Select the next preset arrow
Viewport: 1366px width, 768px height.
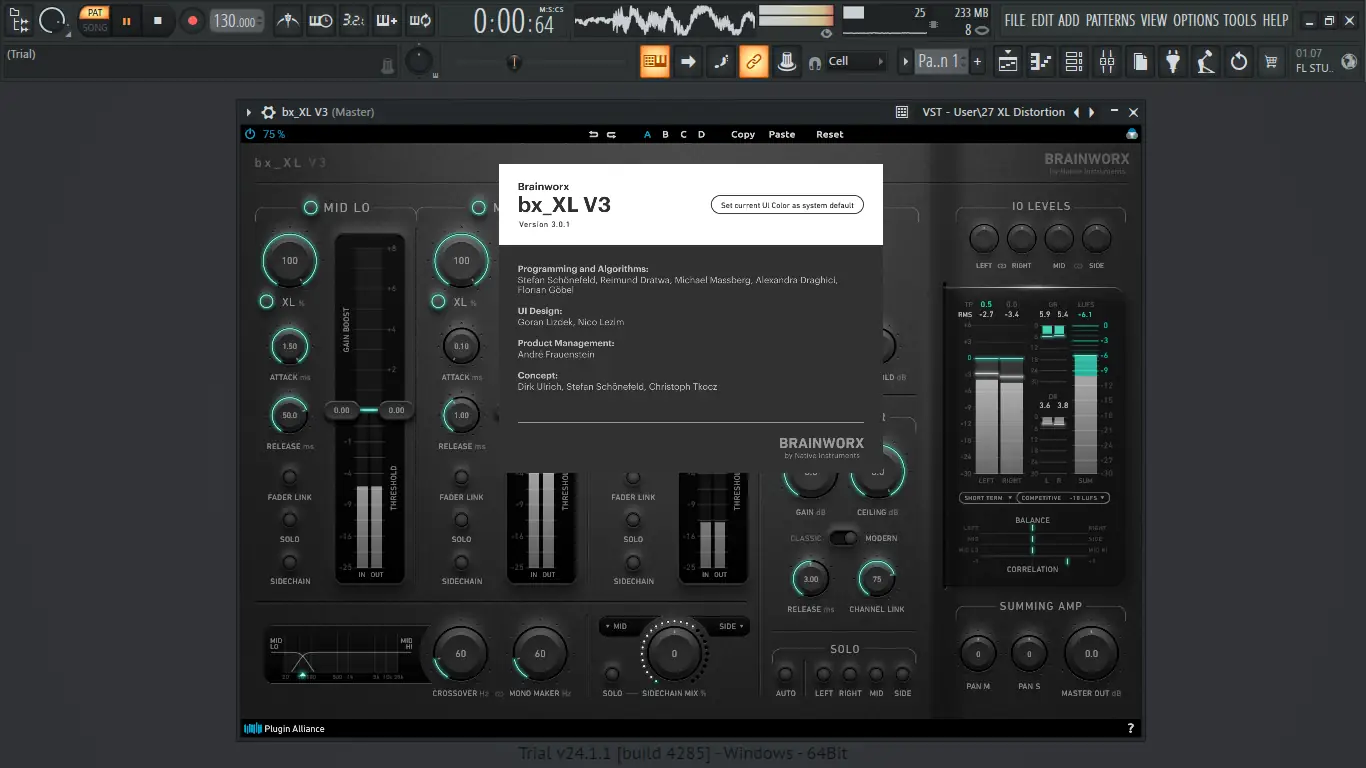(x=1092, y=113)
